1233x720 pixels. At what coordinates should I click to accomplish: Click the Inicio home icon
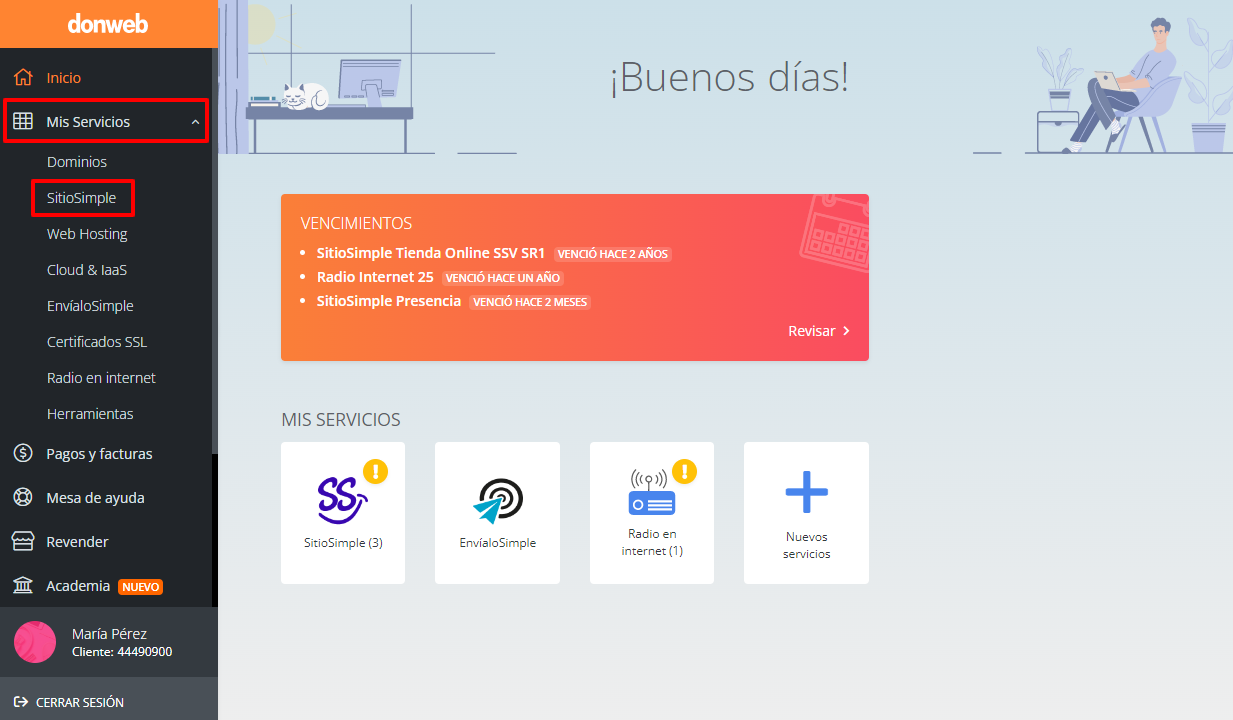[x=23, y=77]
